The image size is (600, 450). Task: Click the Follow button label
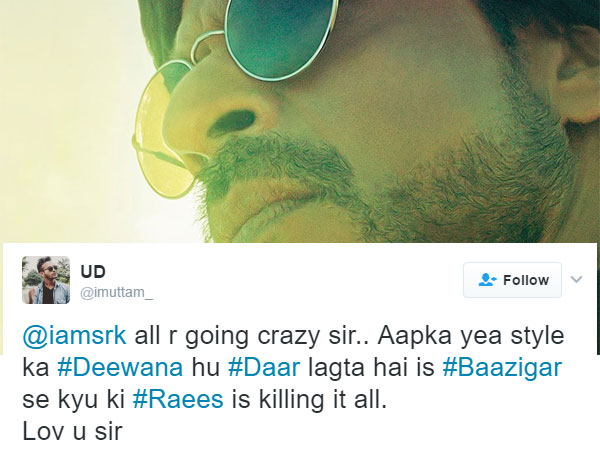coord(526,281)
